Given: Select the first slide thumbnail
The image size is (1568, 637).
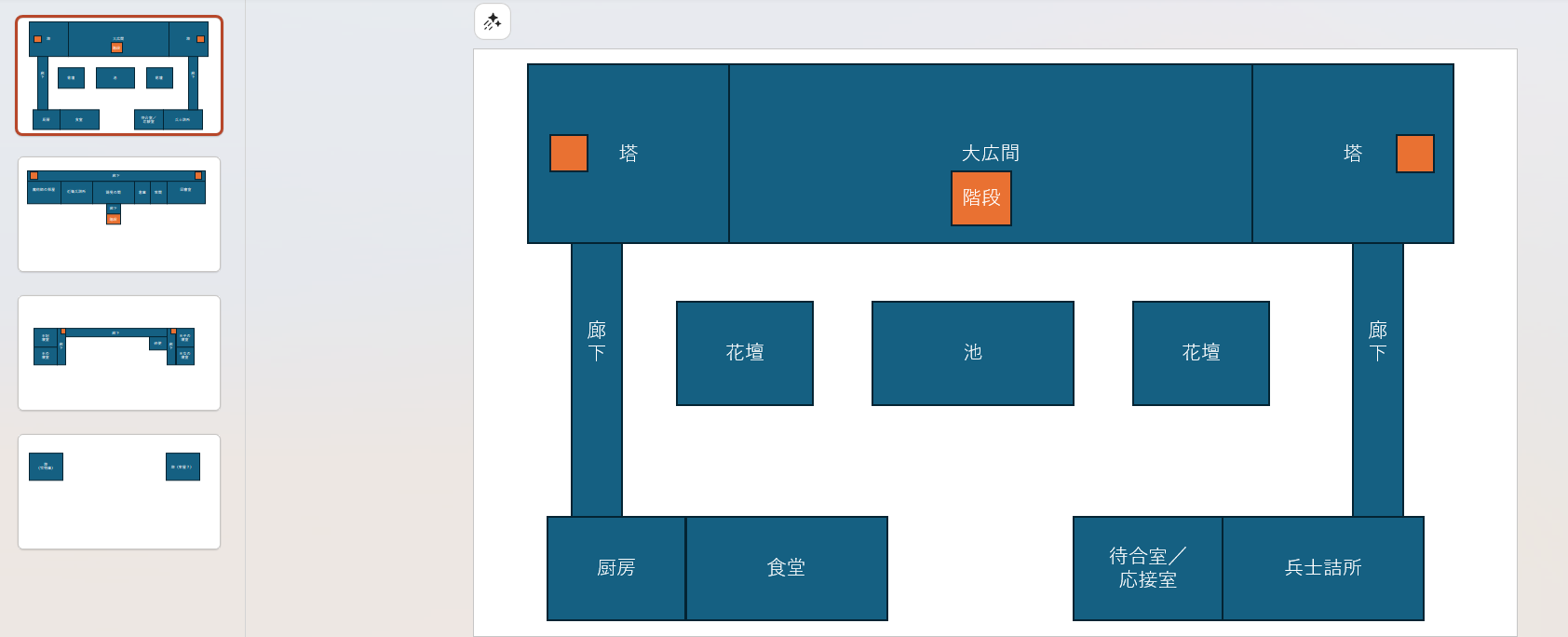Looking at the screenshot, I should click(x=119, y=75).
